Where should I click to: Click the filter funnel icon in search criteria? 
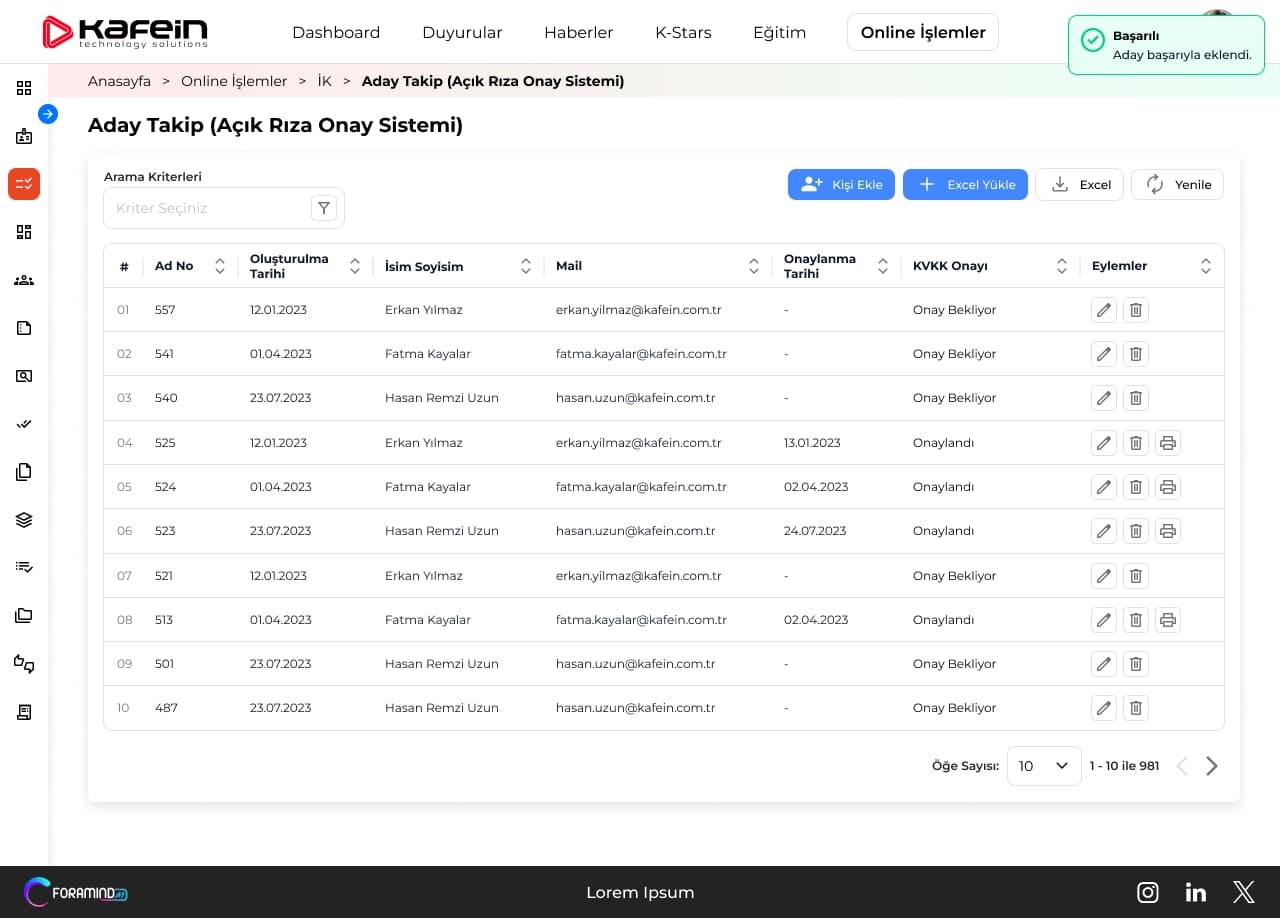324,208
